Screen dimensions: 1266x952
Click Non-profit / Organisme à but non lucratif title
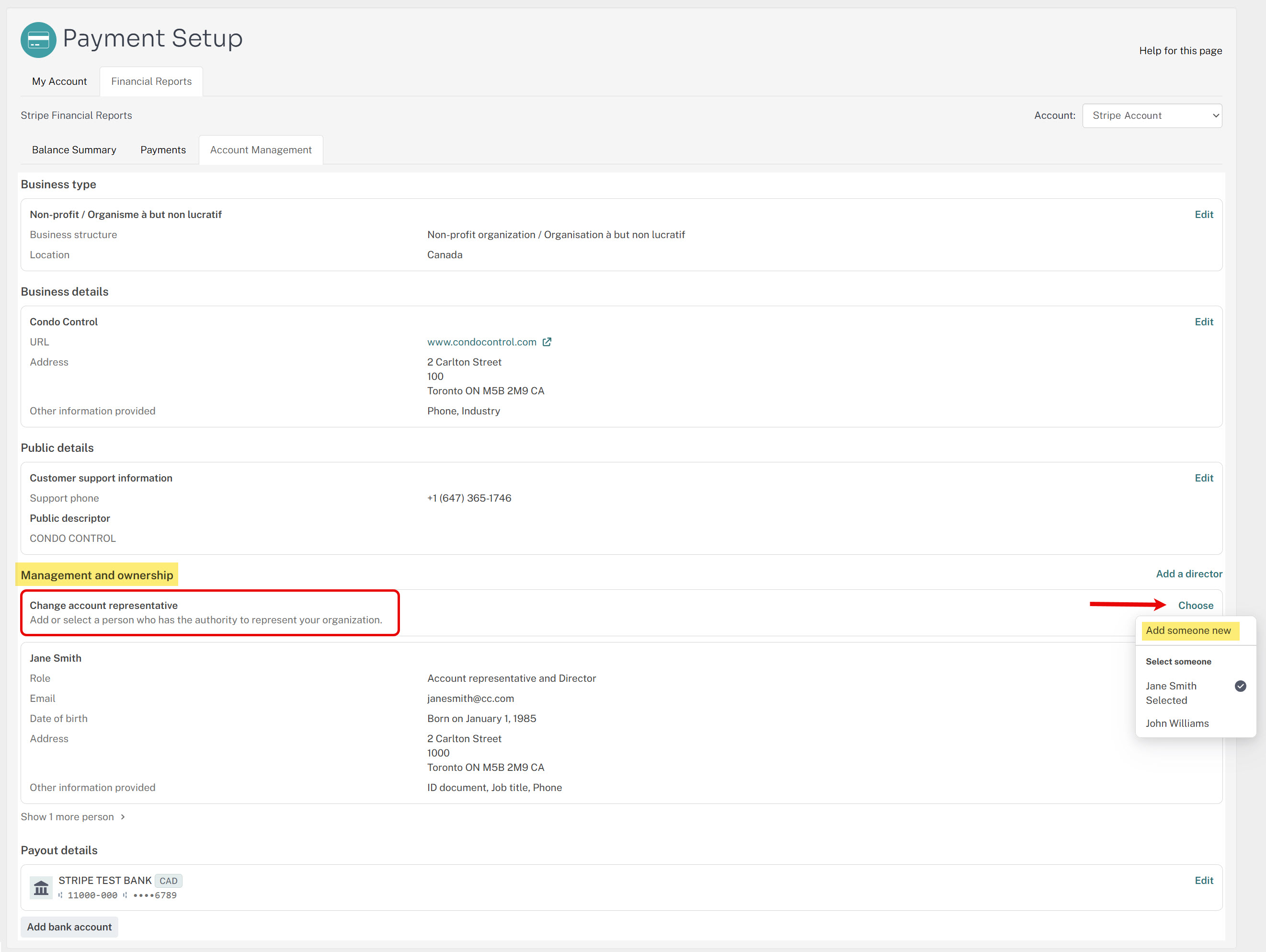(126, 214)
